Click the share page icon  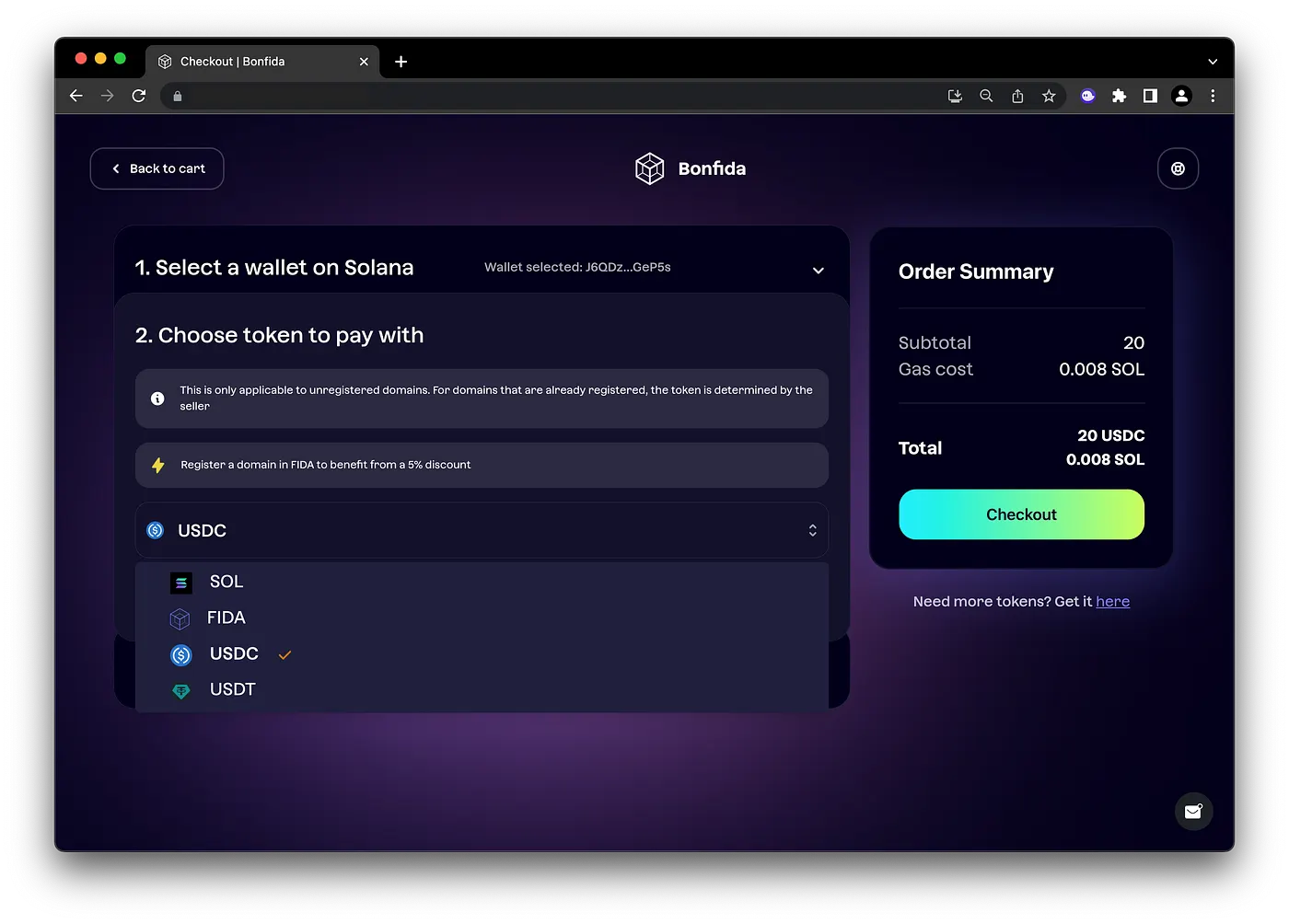1017,96
